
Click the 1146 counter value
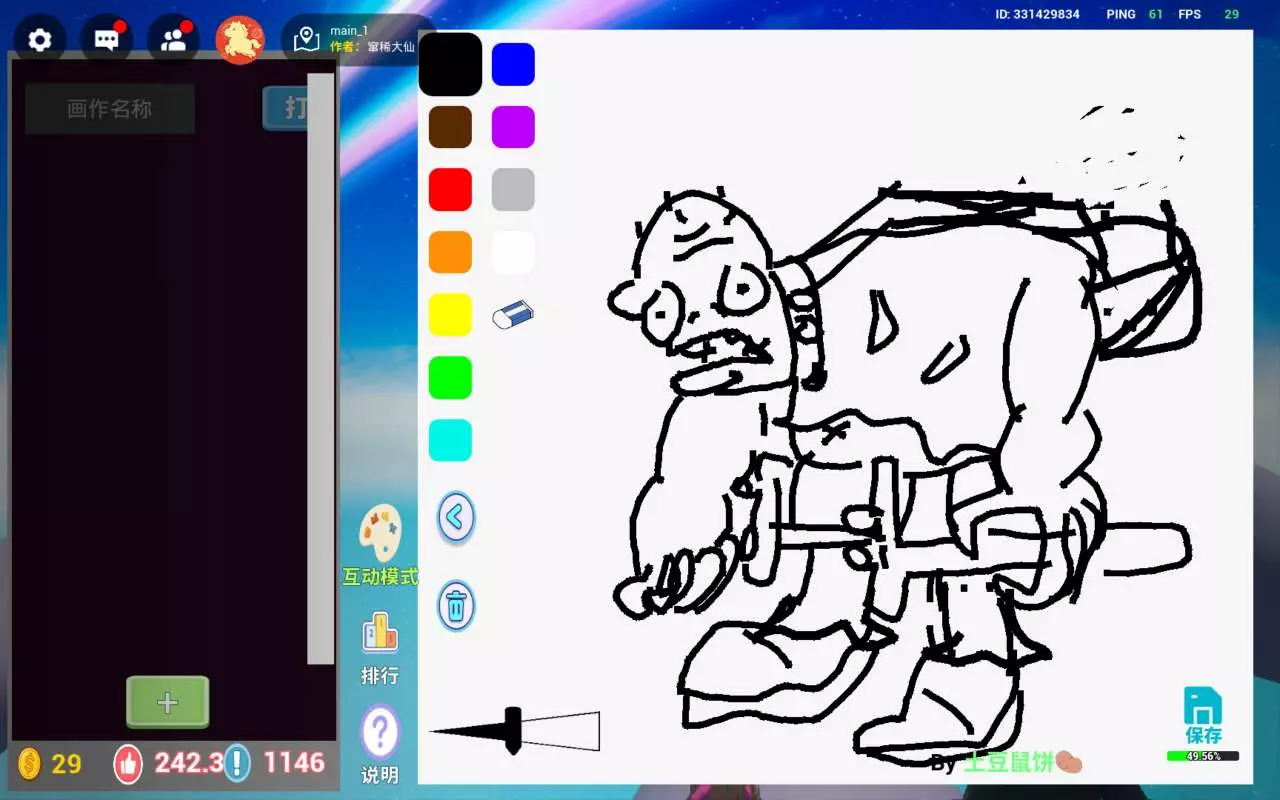coord(294,763)
